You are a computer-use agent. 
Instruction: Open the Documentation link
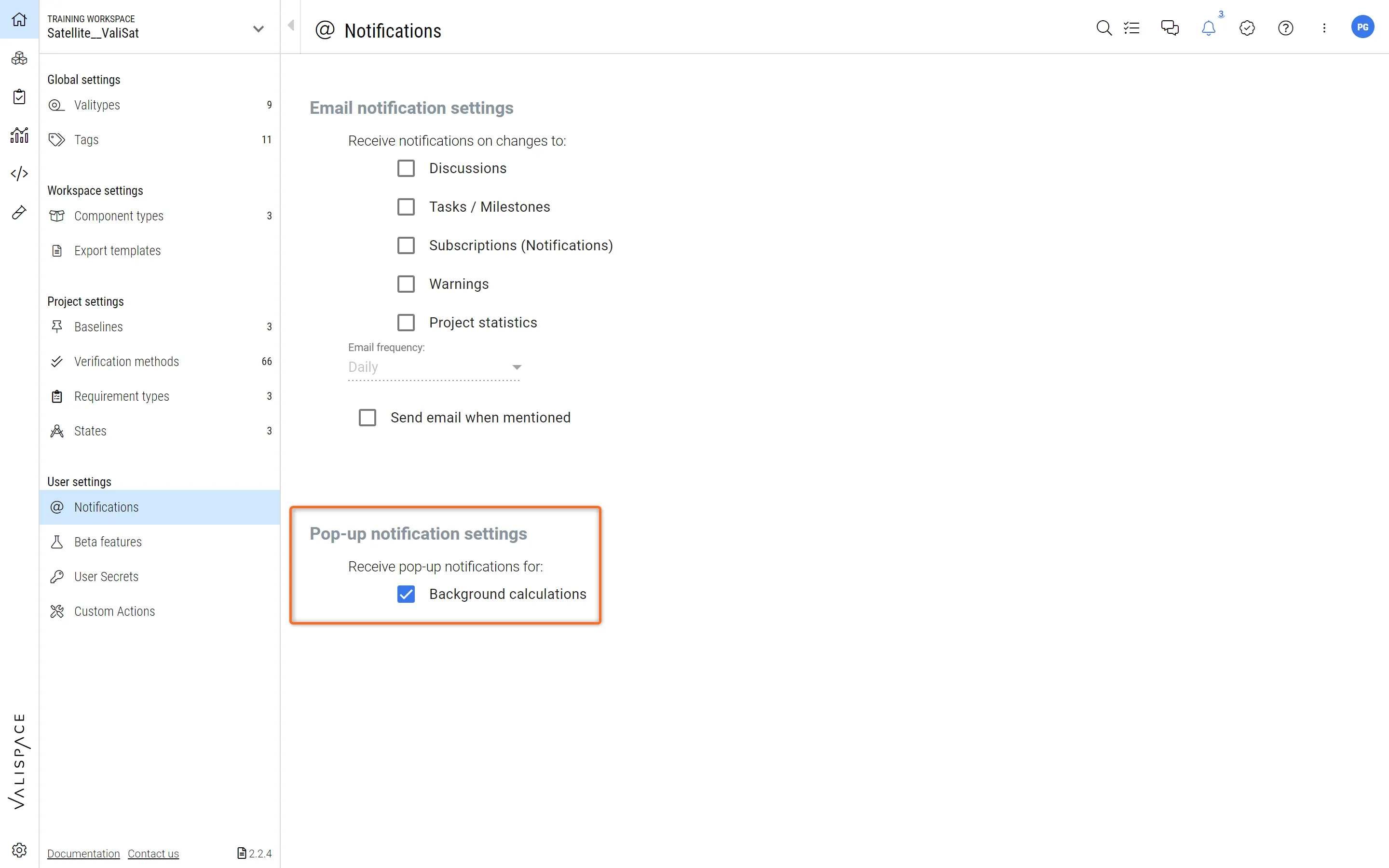point(83,854)
